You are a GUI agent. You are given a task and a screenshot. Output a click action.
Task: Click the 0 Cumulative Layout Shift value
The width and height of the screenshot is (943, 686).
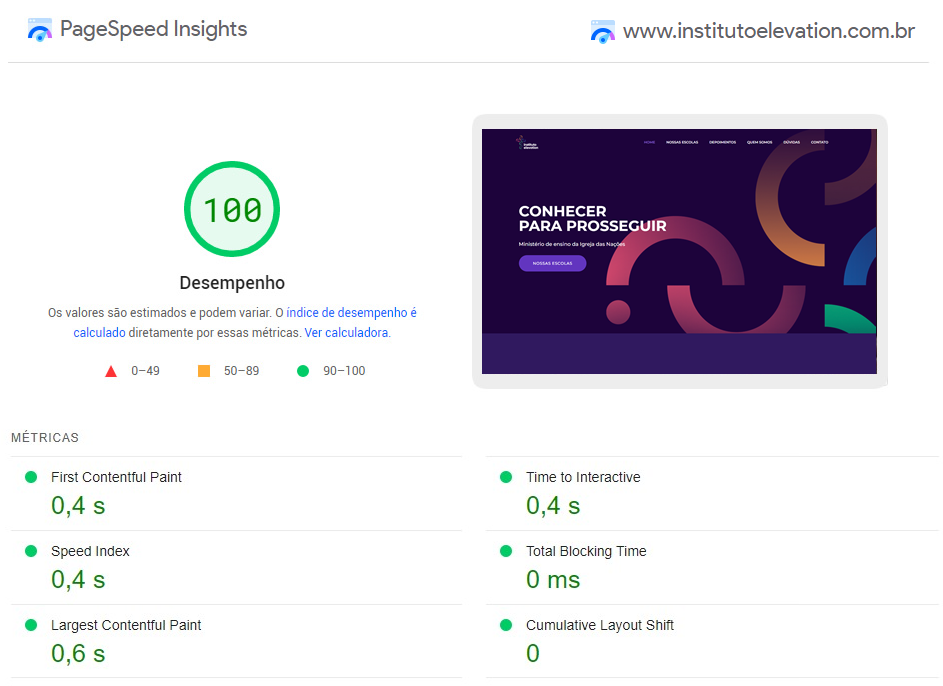533,654
